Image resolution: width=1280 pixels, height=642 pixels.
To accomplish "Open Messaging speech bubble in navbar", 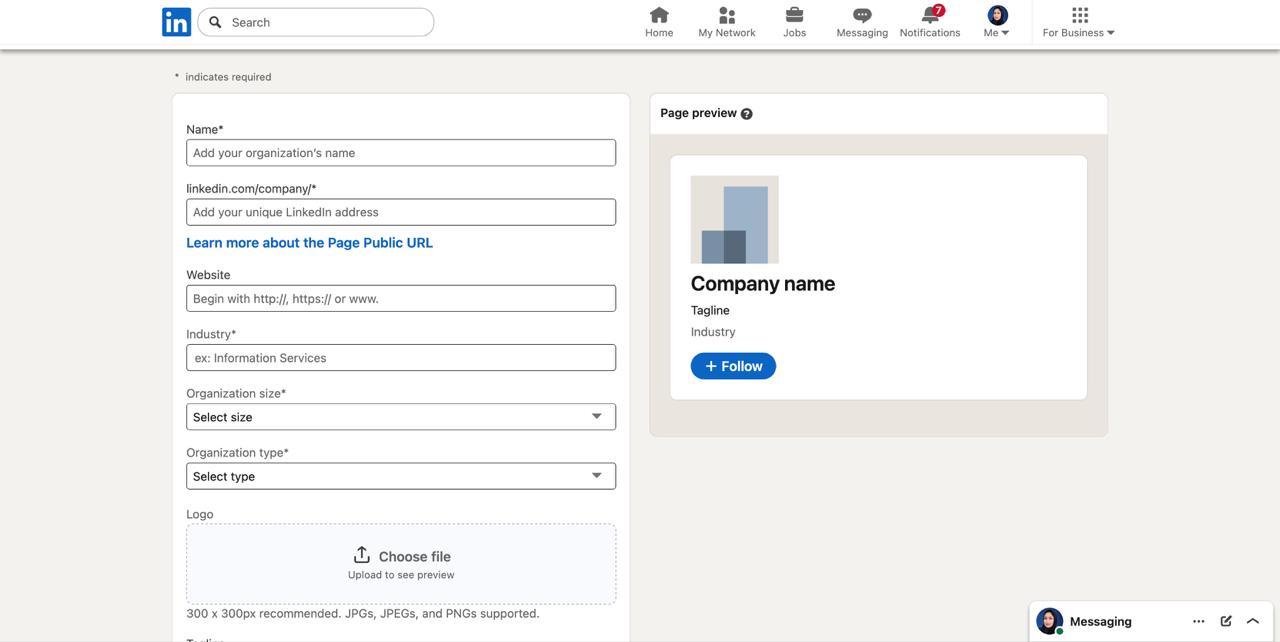I will coord(862,15).
